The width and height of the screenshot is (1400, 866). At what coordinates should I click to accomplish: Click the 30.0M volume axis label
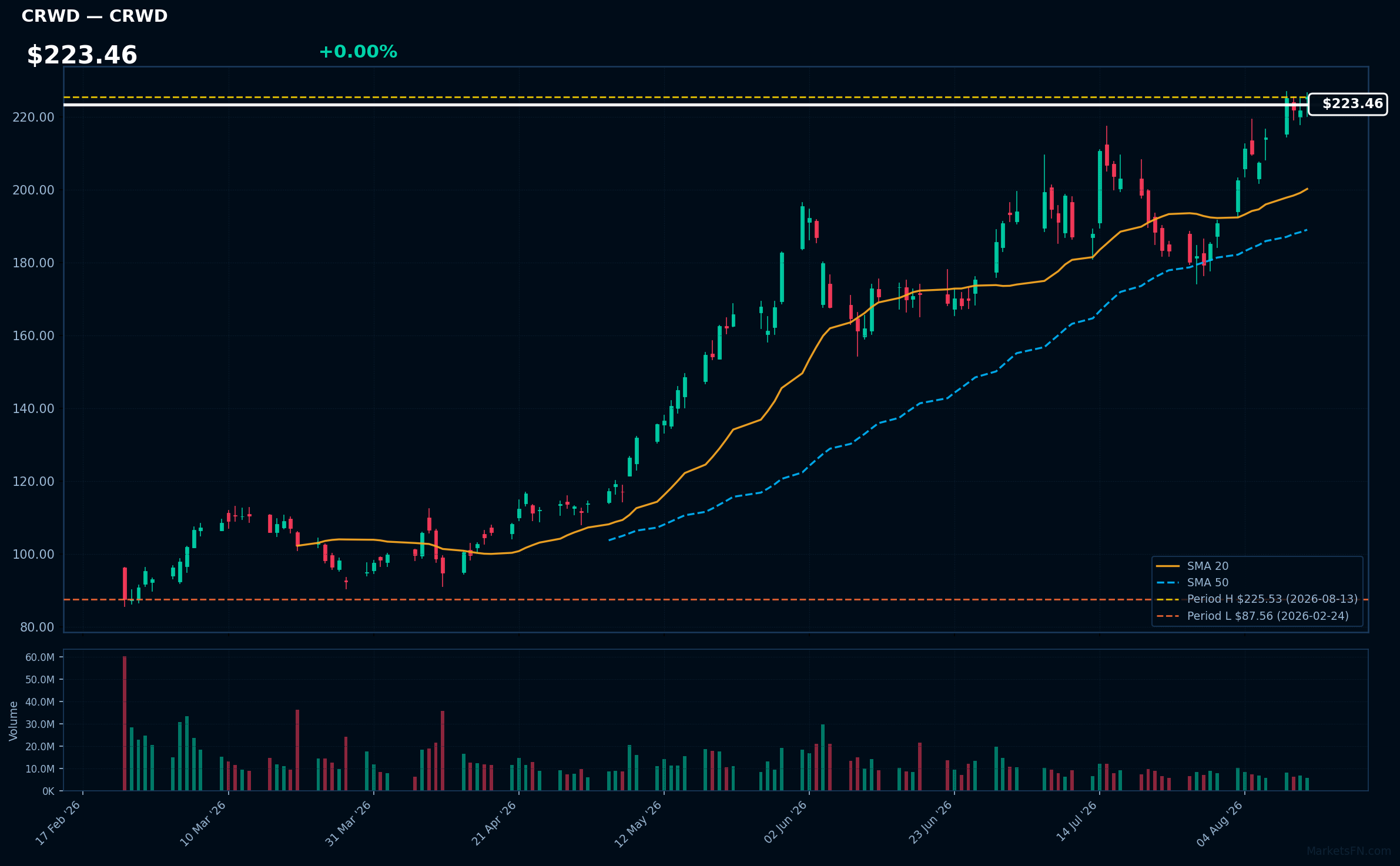coord(40,724)
